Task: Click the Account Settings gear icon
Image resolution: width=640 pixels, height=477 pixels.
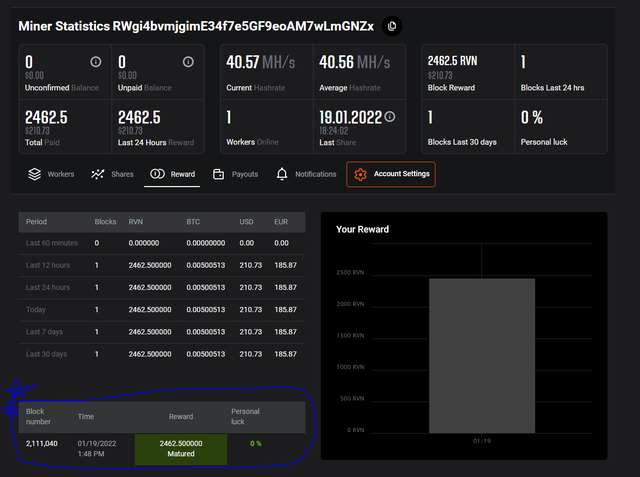Action: tap(360, 174)
